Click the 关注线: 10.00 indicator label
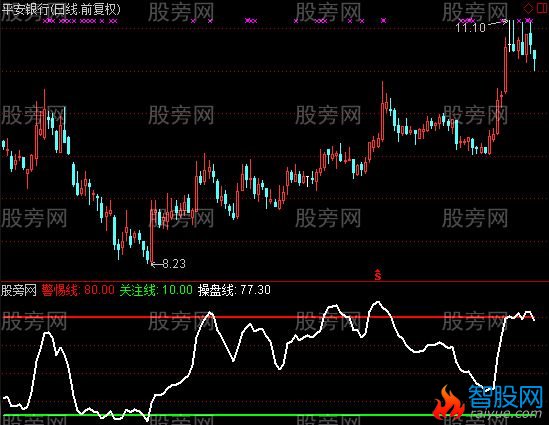This screenshot has height=425, width=549. (x=156, y=290)
